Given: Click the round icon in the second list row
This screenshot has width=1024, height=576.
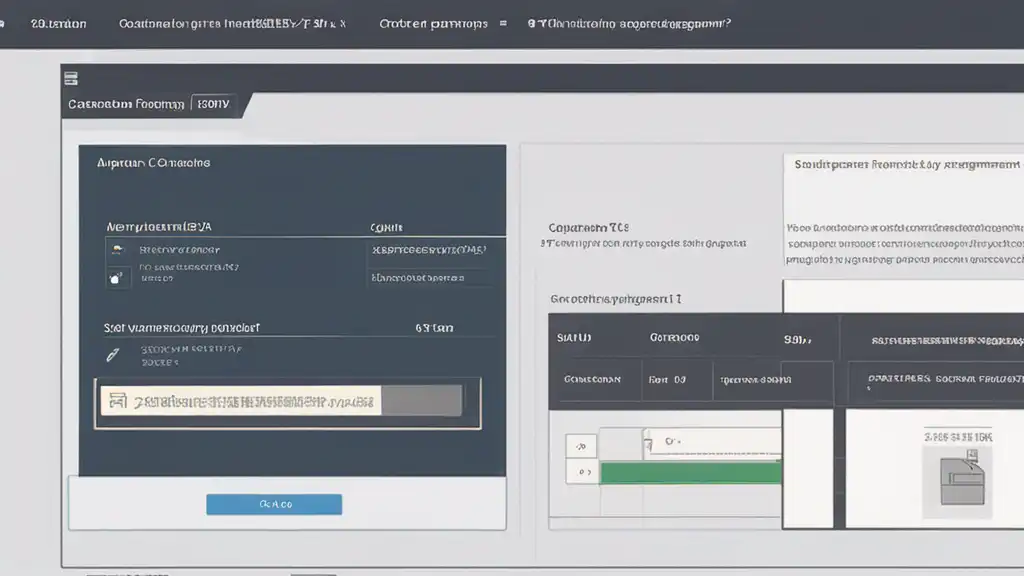Looking at the screenshot, I should (116, 278).
